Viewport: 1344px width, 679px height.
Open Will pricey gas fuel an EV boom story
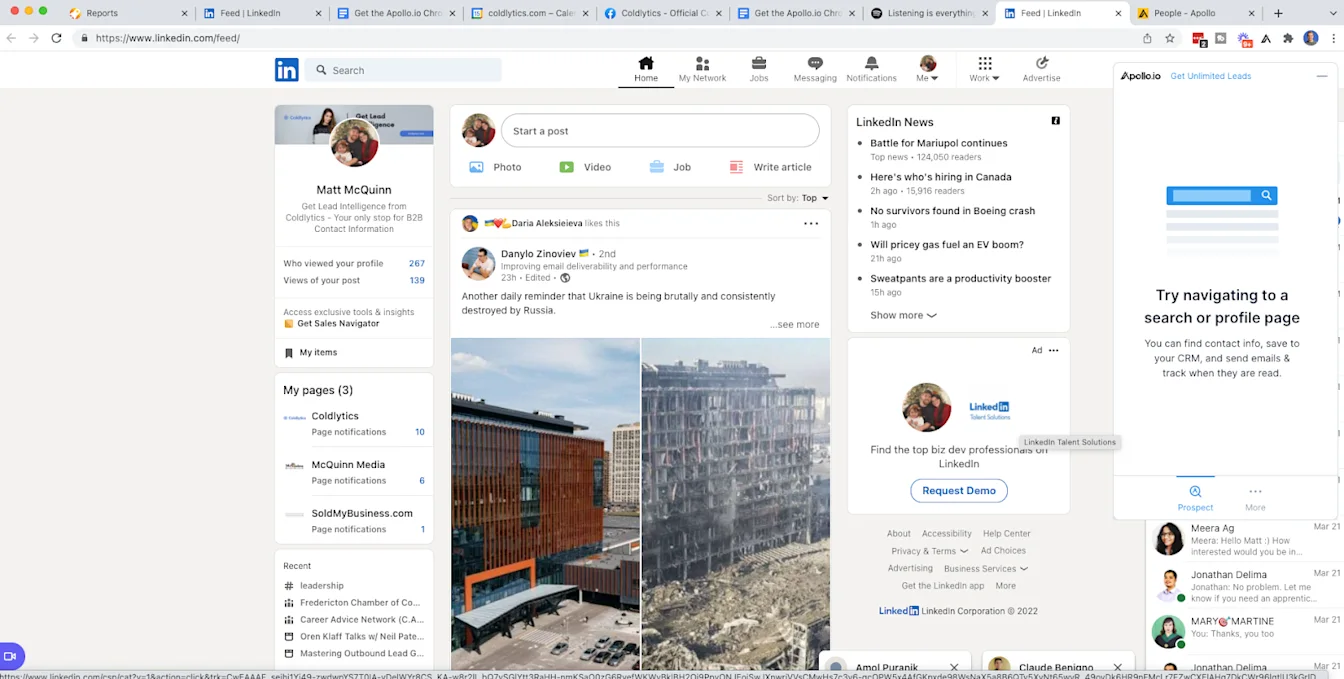pyautogui.click(x=947, y=244)
